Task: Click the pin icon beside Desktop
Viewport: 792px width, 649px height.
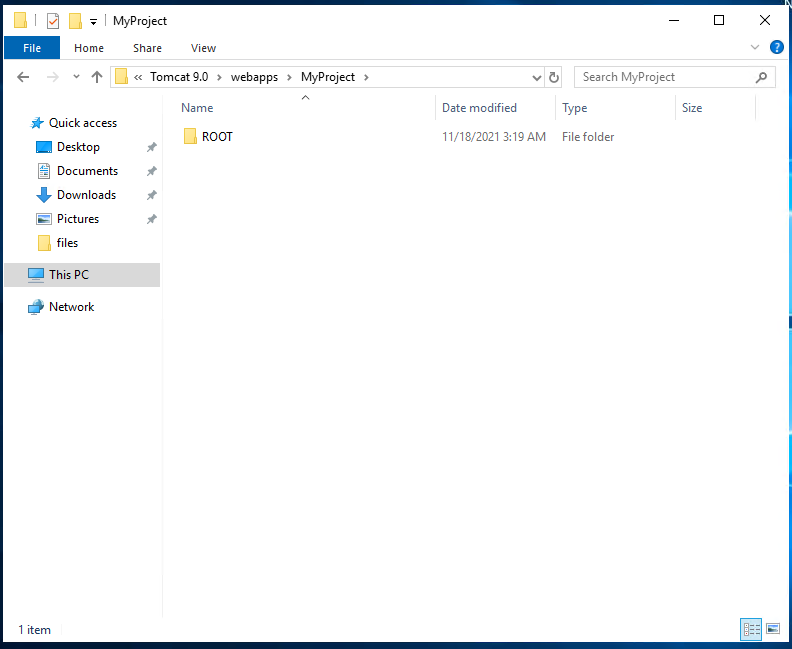Action: [152, 147]
